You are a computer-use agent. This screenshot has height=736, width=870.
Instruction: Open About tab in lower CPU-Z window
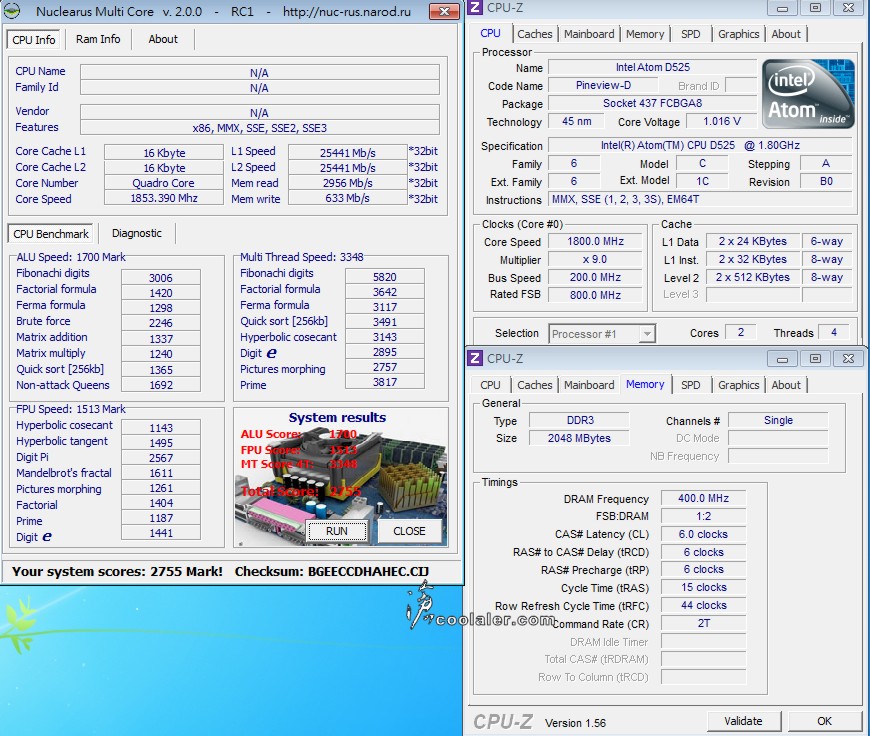[786, 385]
